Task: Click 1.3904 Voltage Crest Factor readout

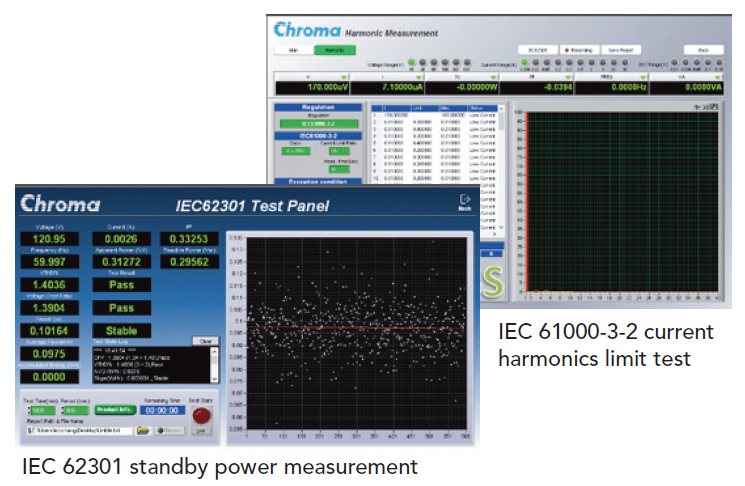Action: tap(49, 308)
